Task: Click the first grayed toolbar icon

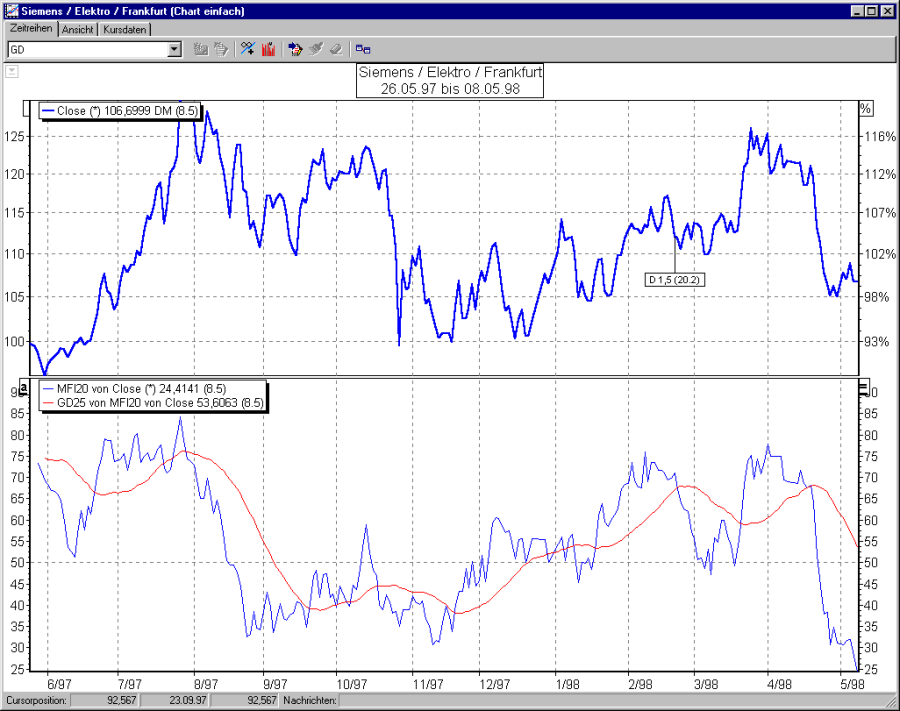Action: (202, 48)
